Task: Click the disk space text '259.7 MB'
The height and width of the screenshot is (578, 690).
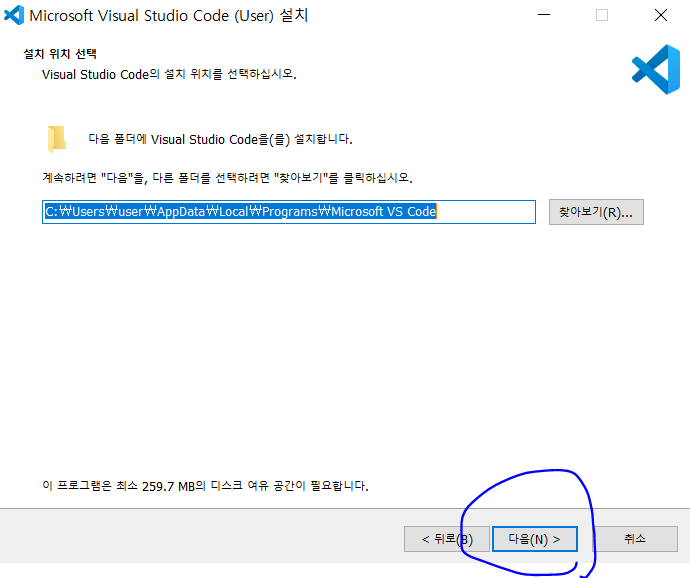Action: tap(168, 486)
